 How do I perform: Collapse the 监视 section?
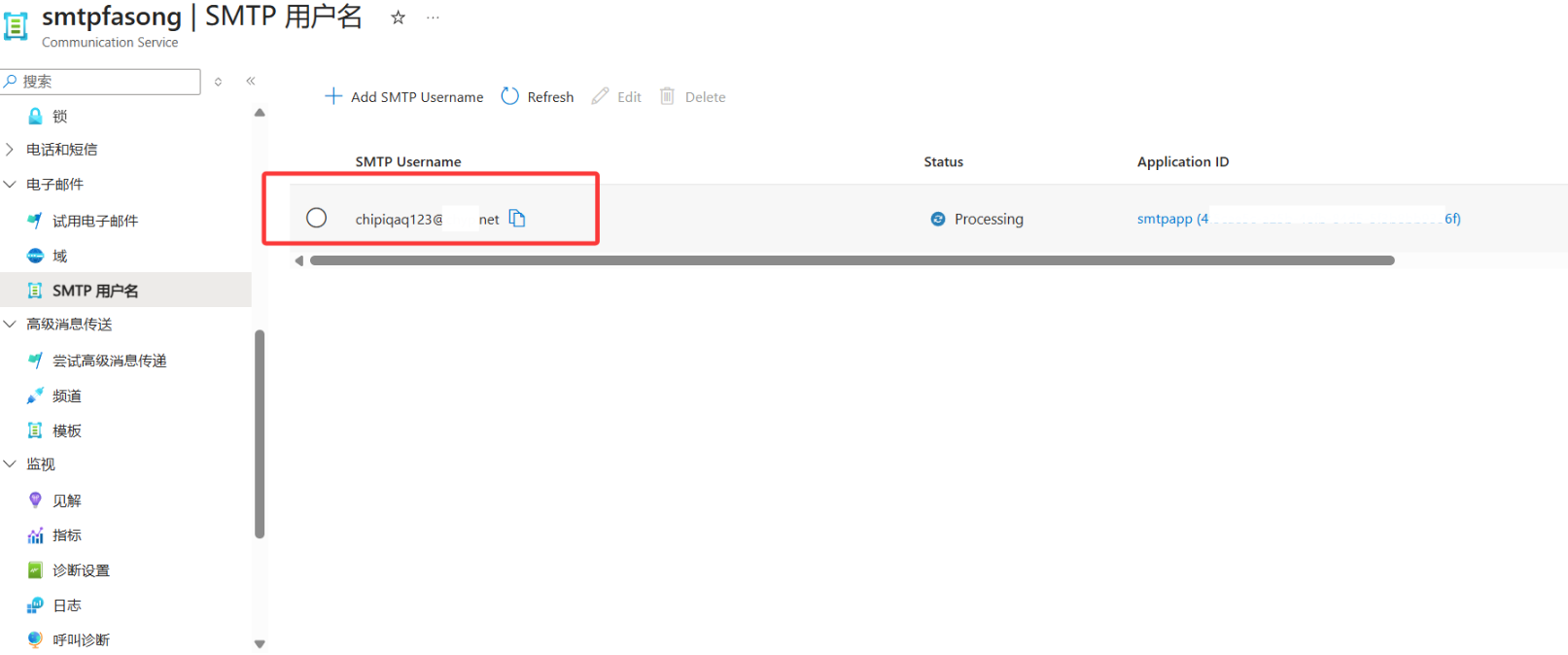tap(10, 464)
